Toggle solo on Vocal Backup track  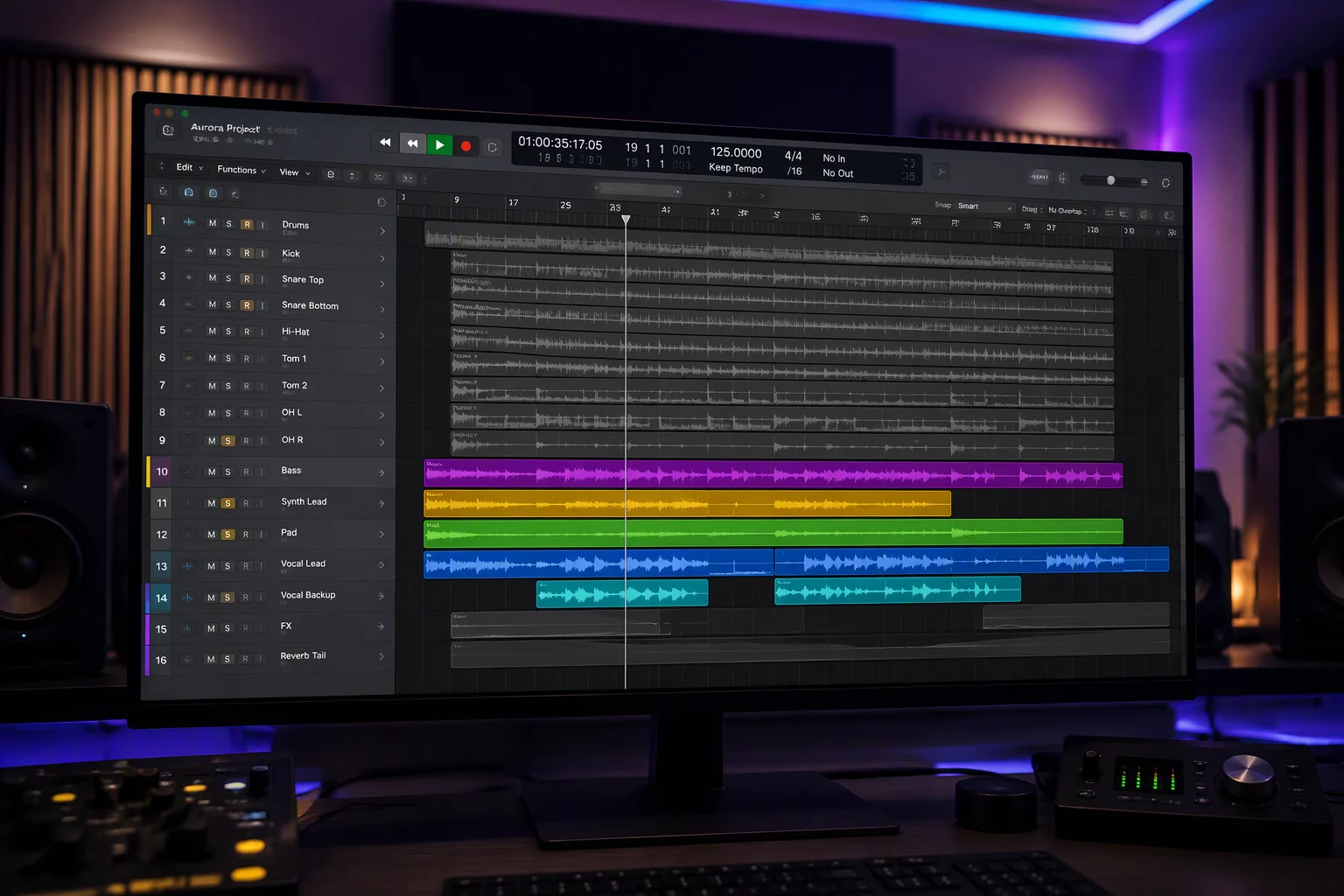pos(227,598)
